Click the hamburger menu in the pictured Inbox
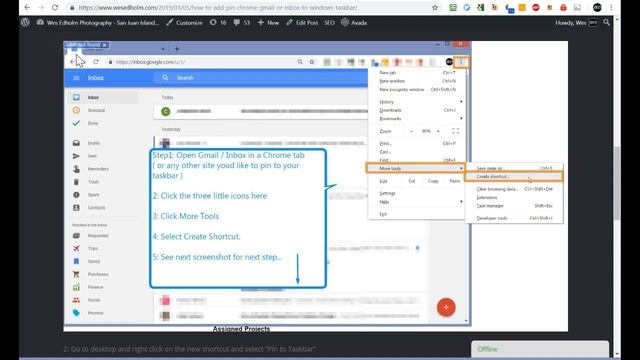Image resolution: width=640 pixels, height=360 pixels. point(76,78)
